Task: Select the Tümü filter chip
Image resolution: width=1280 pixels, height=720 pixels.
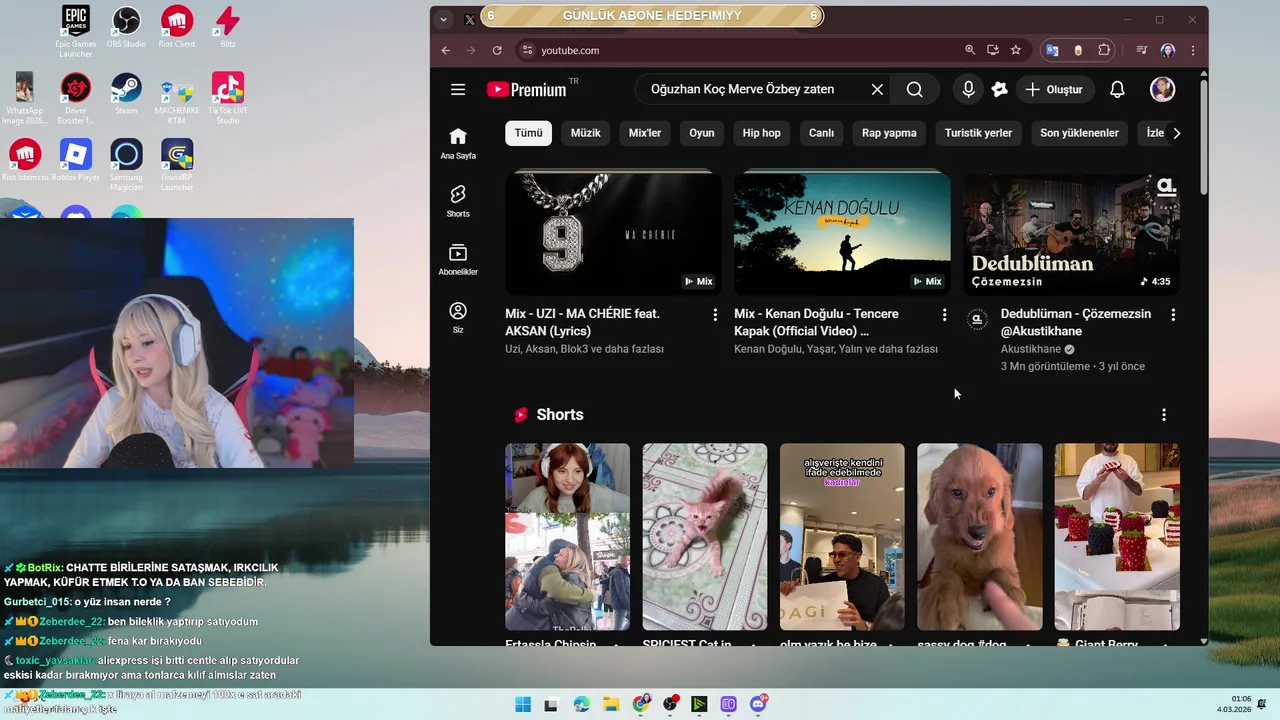Action: coord(528,133)
